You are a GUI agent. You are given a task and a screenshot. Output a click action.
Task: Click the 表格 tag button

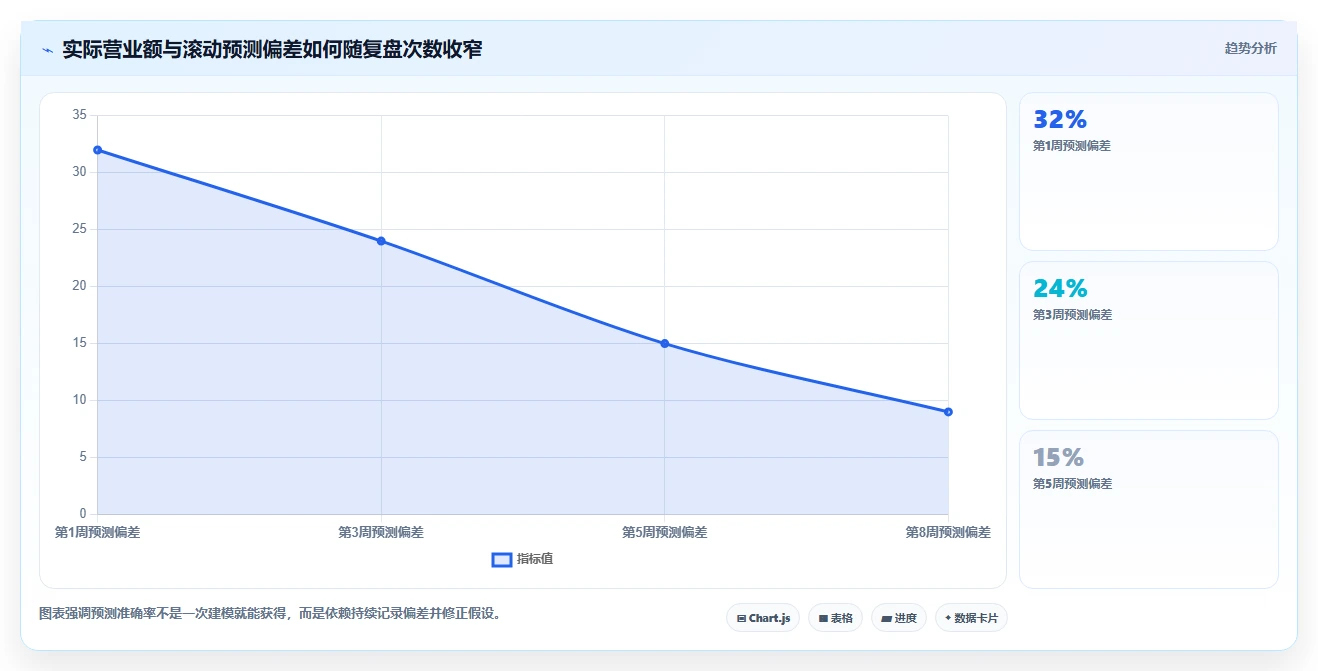pos(835,618)
